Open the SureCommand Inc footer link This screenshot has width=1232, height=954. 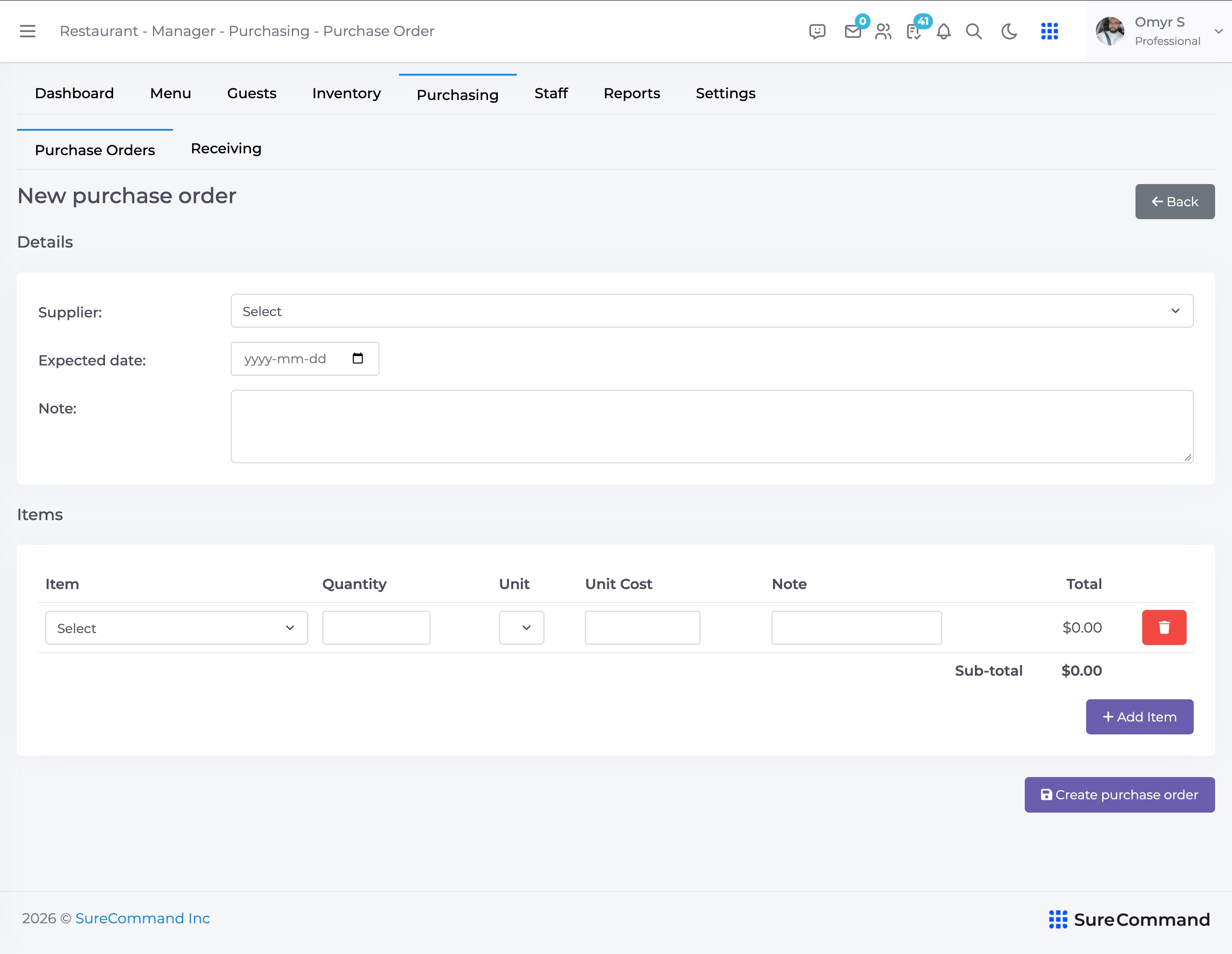pos(142,918)
